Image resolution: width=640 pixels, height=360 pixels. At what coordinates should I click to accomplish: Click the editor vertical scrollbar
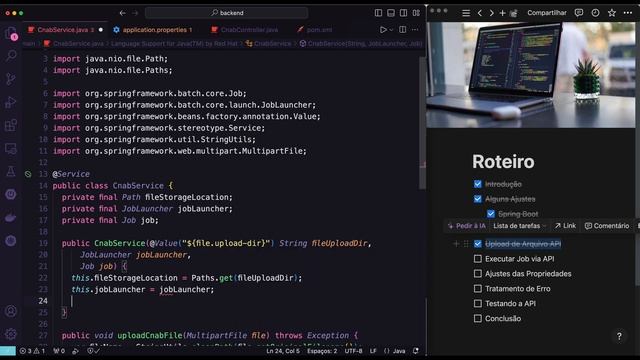(423, 122)
